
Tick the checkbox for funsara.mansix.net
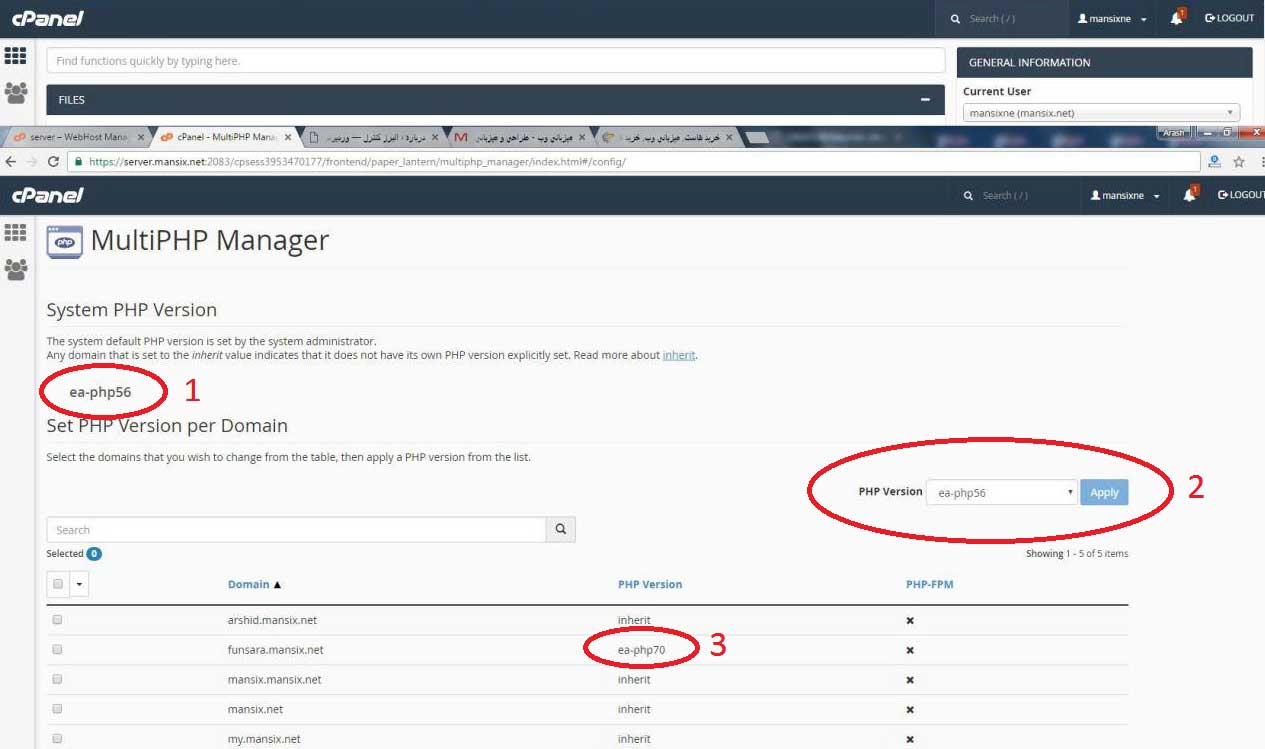click(x=57, y=650)
